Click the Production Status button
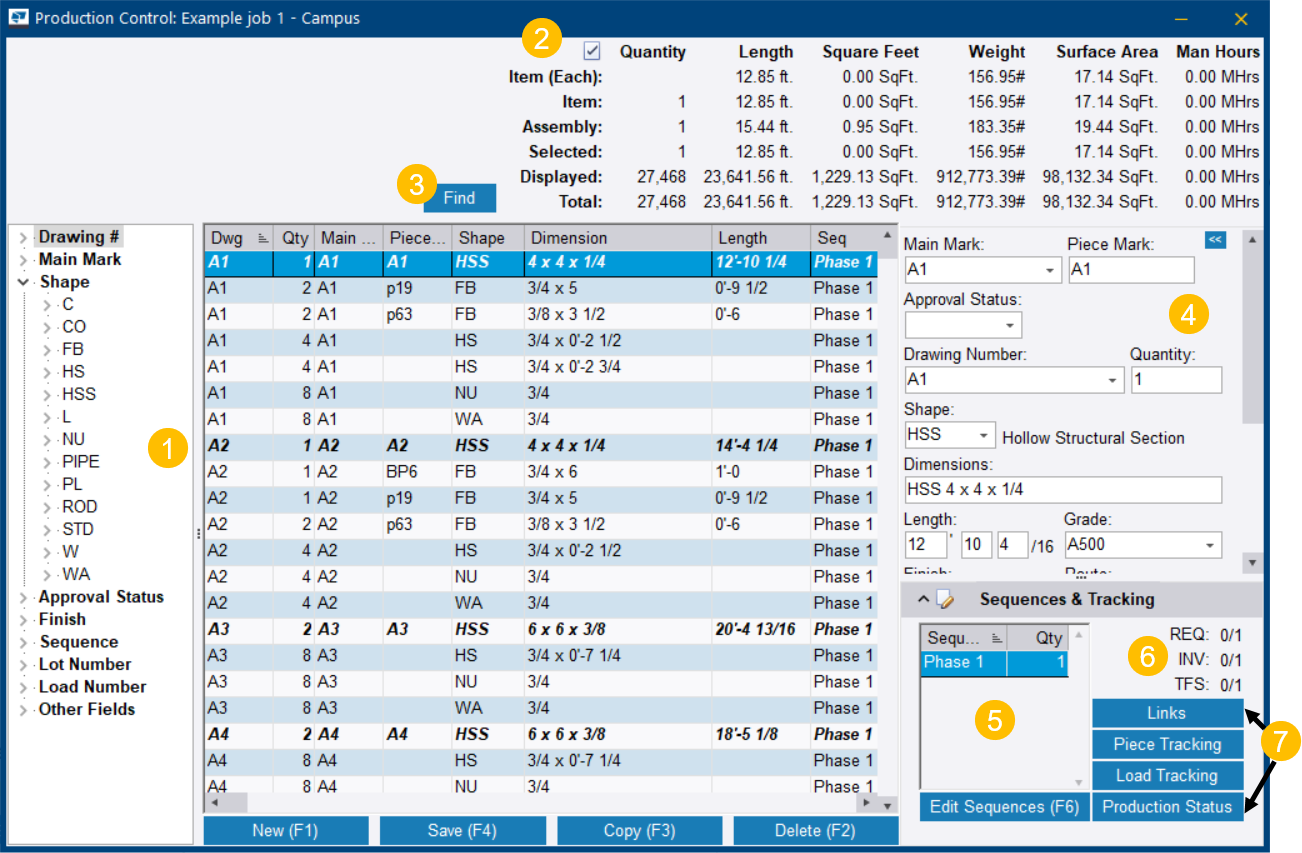This screenshot has width=1302, height=853. 1167,806
